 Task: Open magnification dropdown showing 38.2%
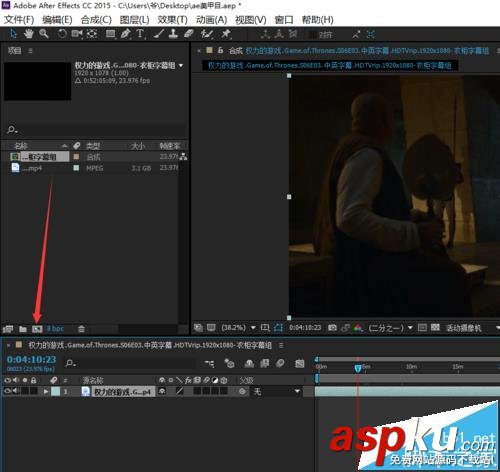pyautogui.click(x=238, y=328)
